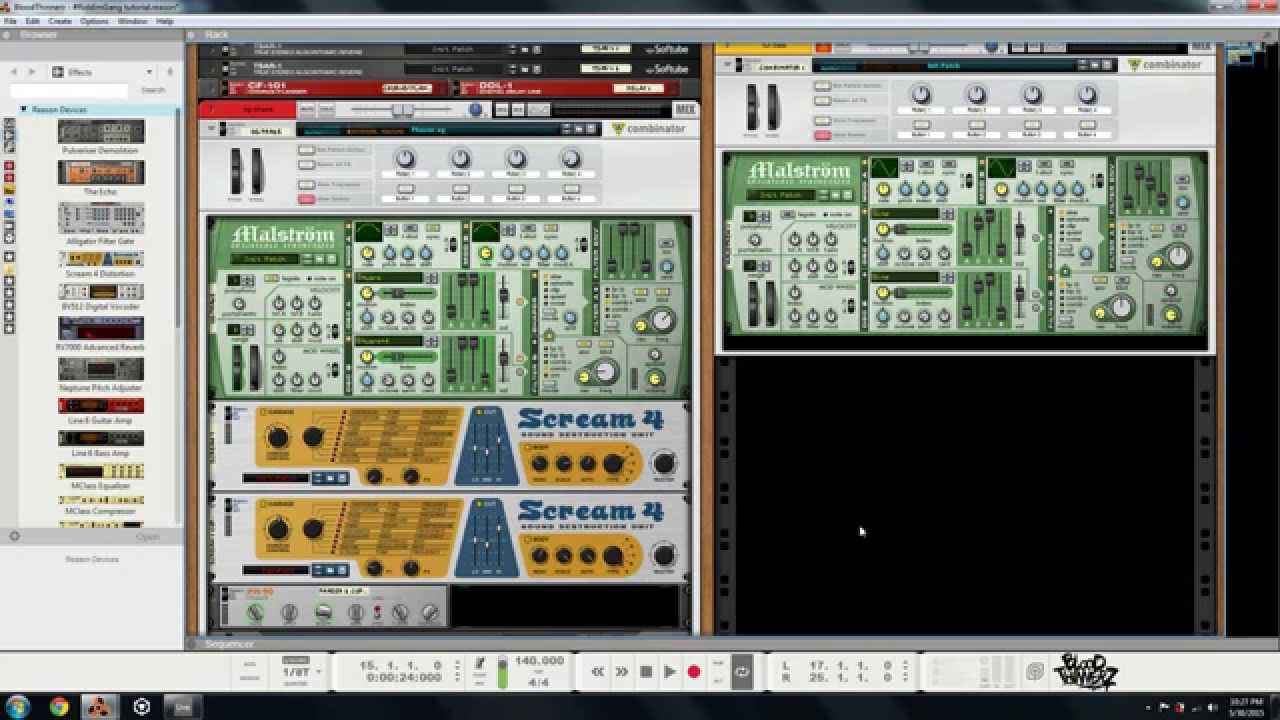This screenshot has width=1280, height=720.
Task: Click the Open button in the Browser
Action: pyautogui.click(x=147, y=536)
